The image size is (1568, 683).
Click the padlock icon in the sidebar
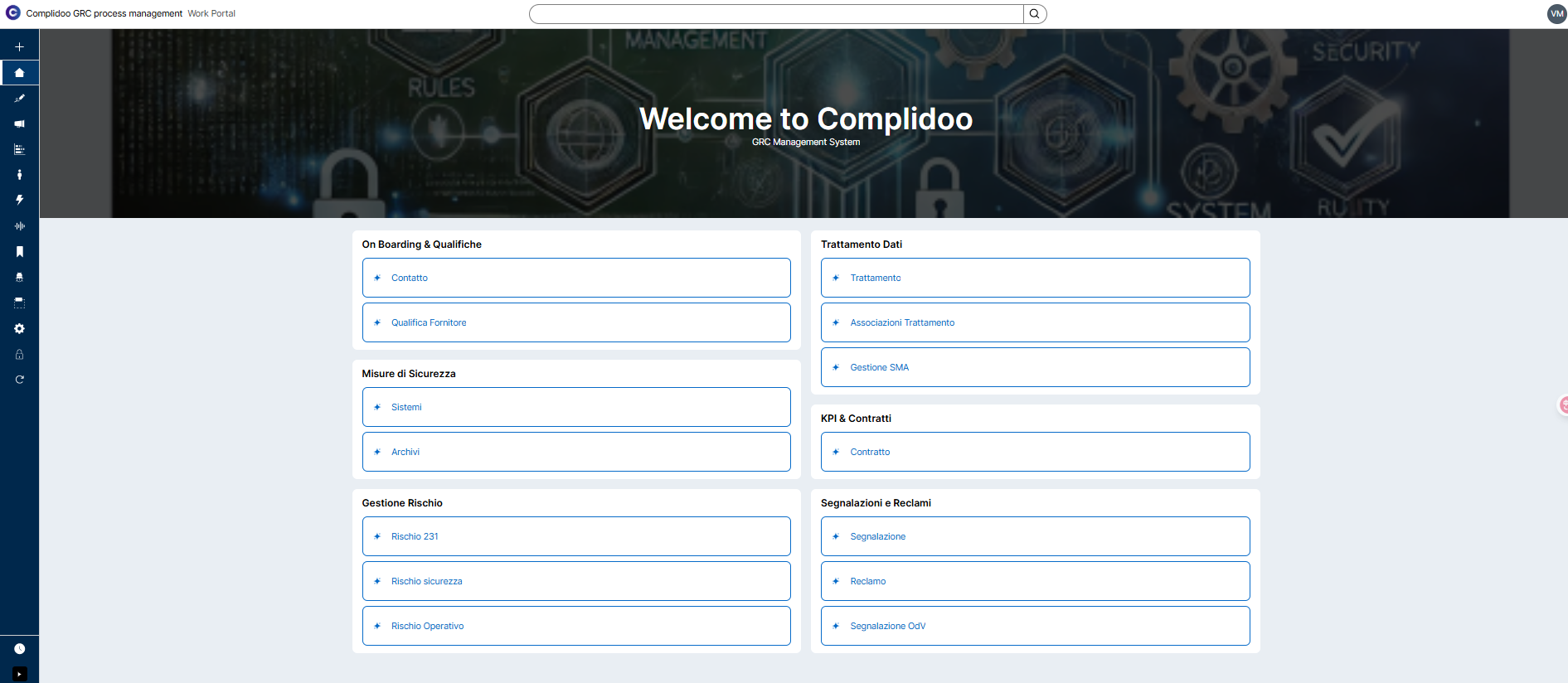[19, 355]
